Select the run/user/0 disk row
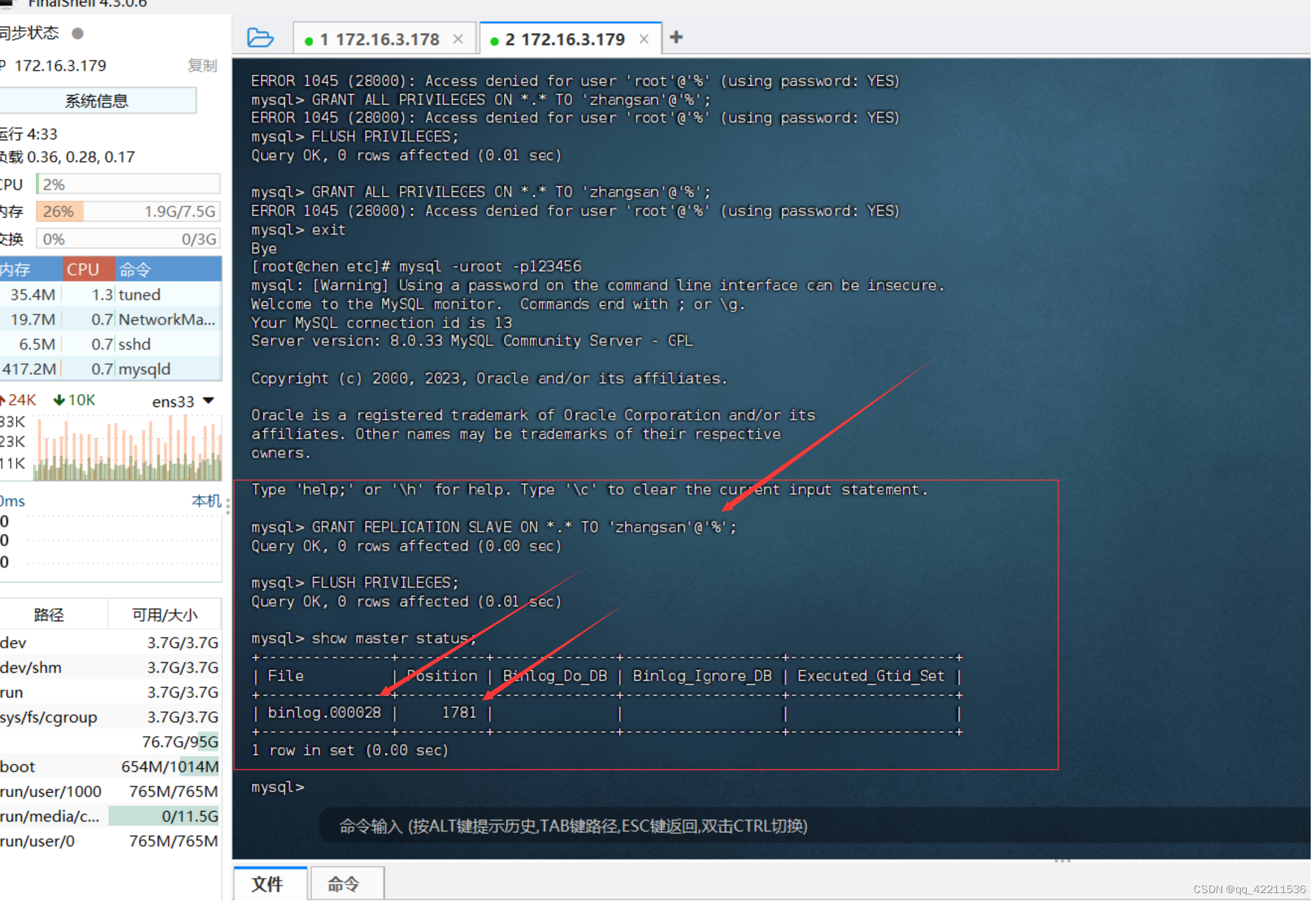The width and height of the screenshot is (1316, 901). (x=110, y=841)
